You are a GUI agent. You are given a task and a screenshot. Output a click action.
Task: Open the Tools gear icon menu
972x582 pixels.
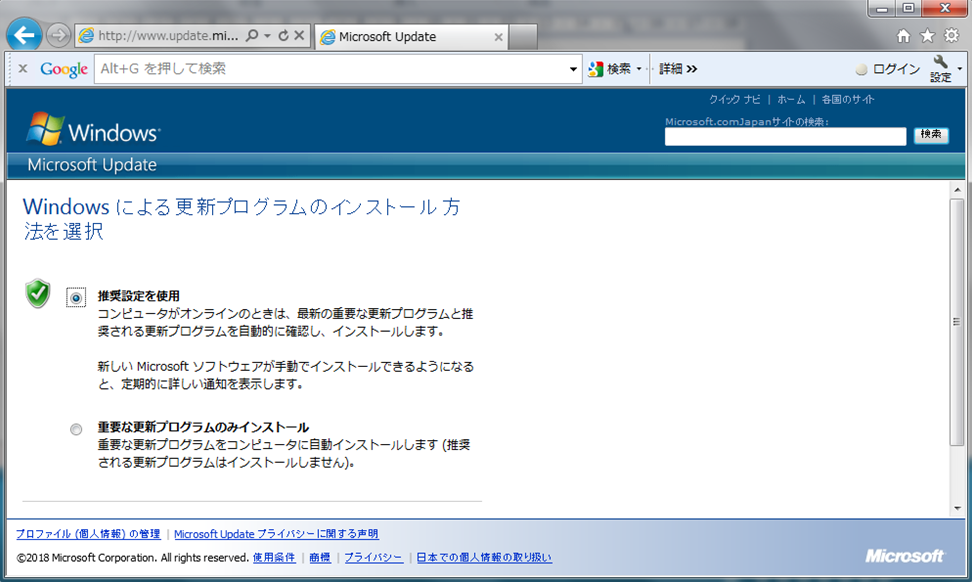pyautogui.click(x=952, y=35)
